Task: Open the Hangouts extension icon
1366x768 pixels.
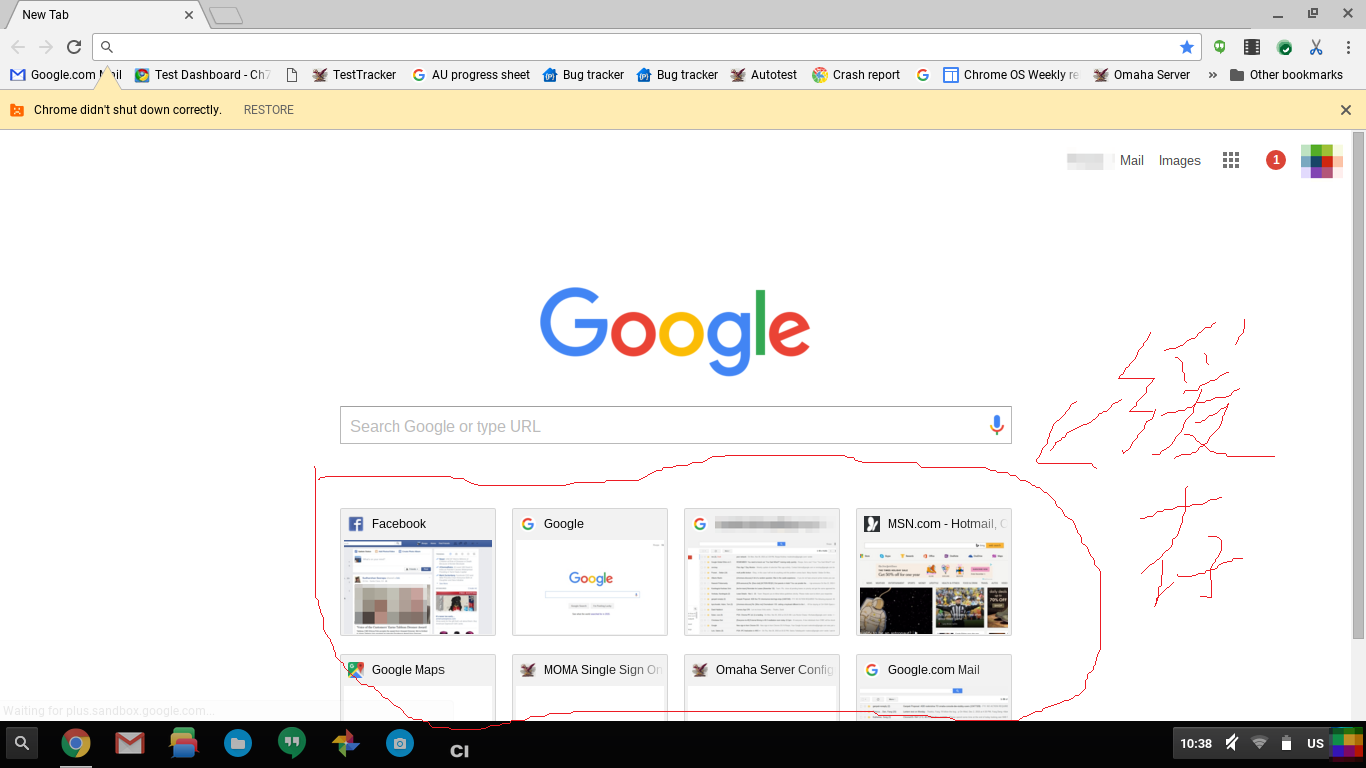Action: [1220, 47]
